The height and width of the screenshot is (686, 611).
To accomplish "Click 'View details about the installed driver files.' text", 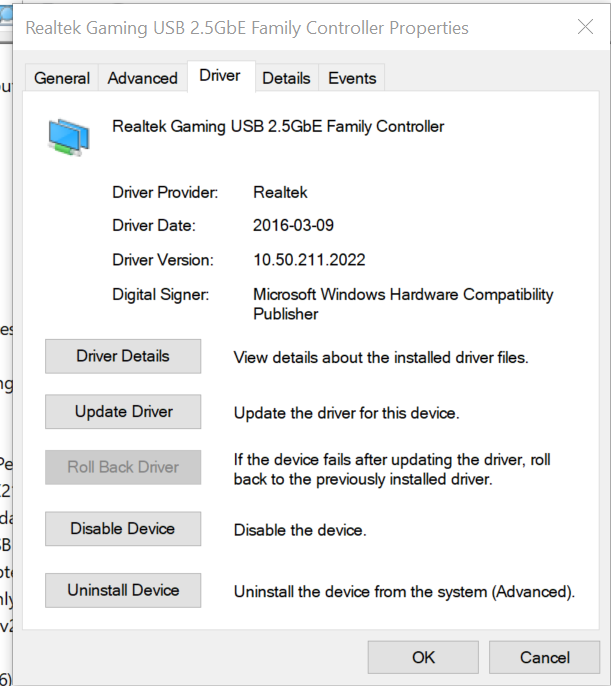I will point(381,357).
